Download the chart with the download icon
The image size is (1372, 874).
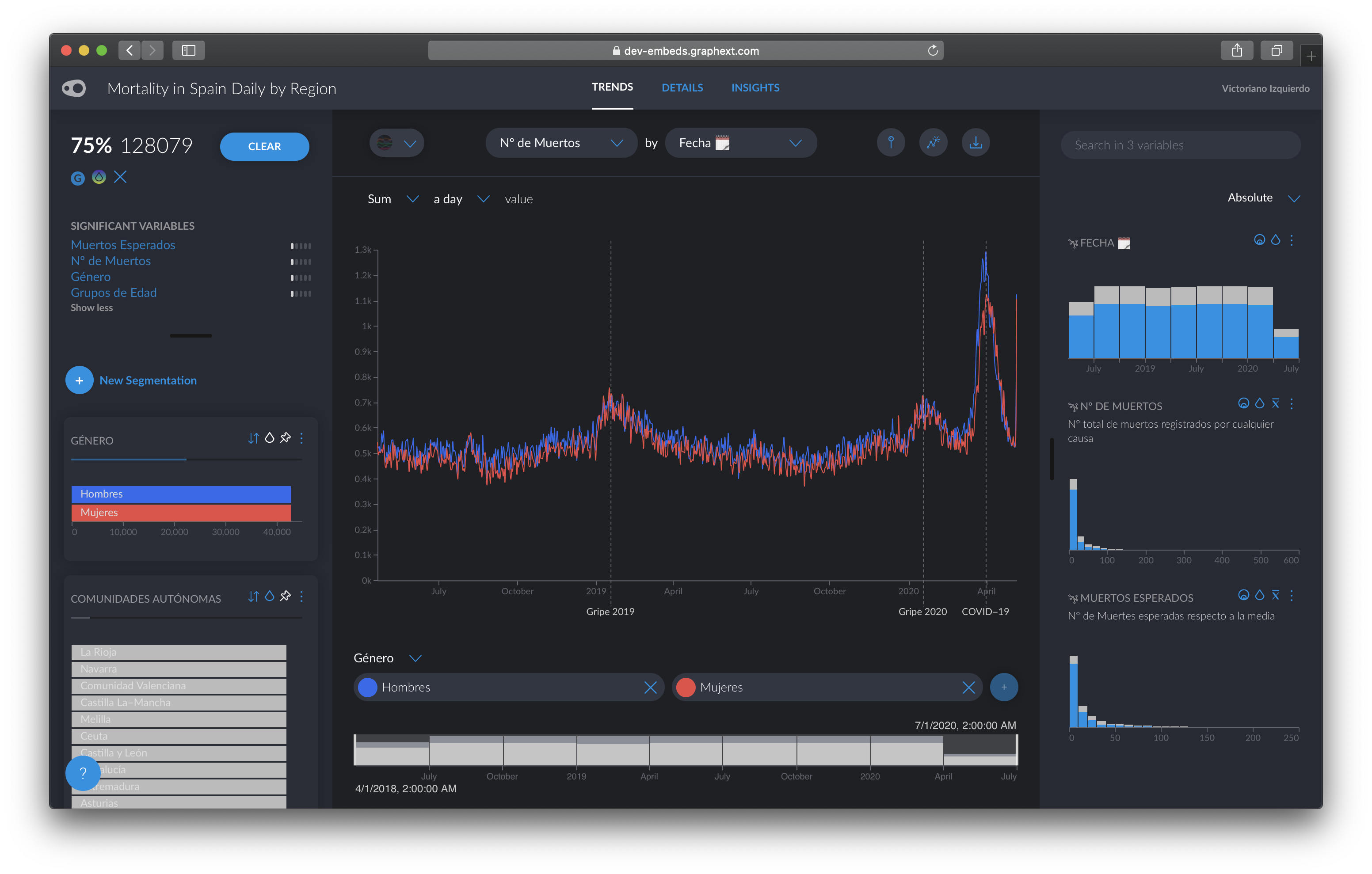[976, 142]
